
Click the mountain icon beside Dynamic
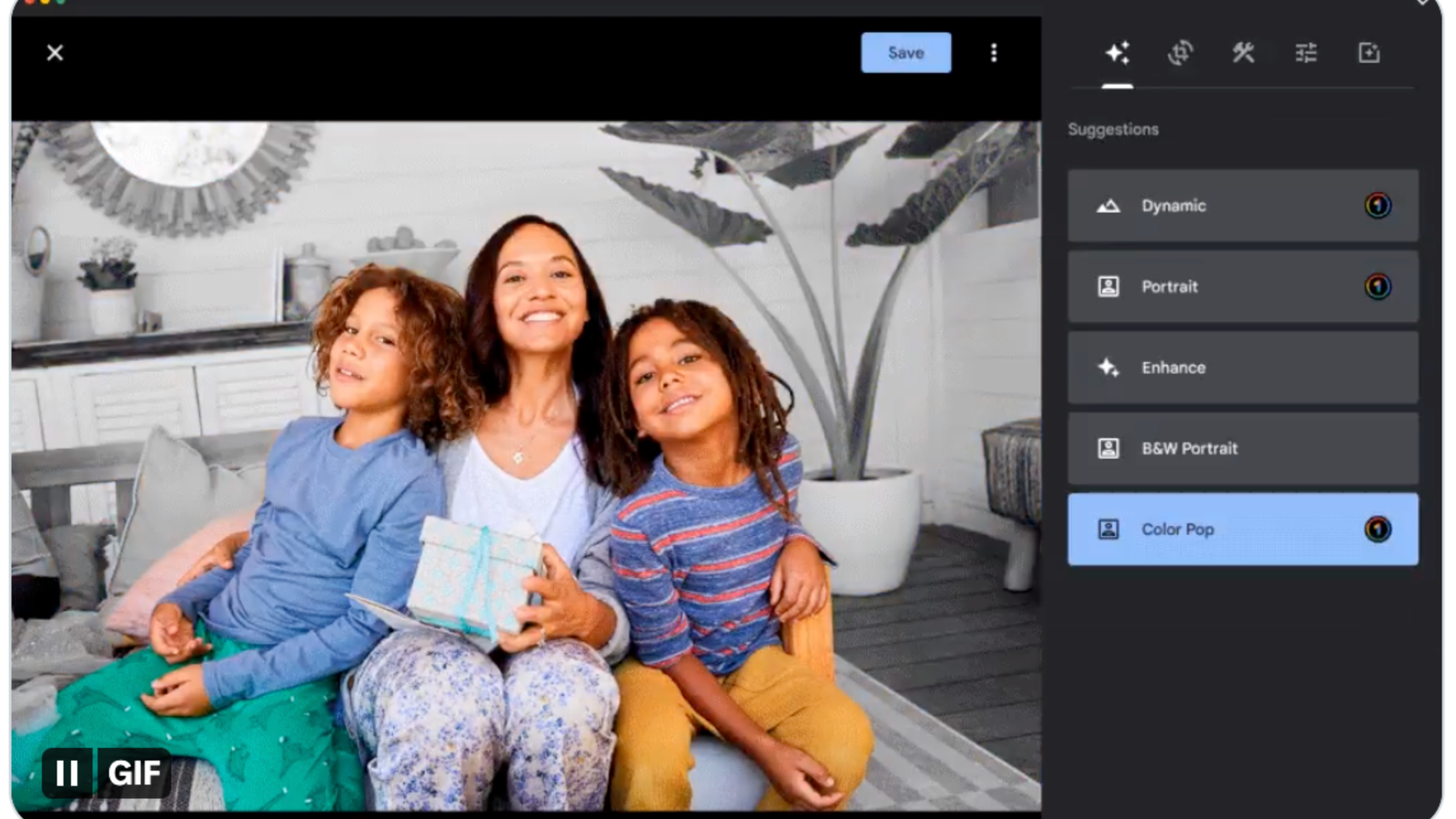[1108, 206]
